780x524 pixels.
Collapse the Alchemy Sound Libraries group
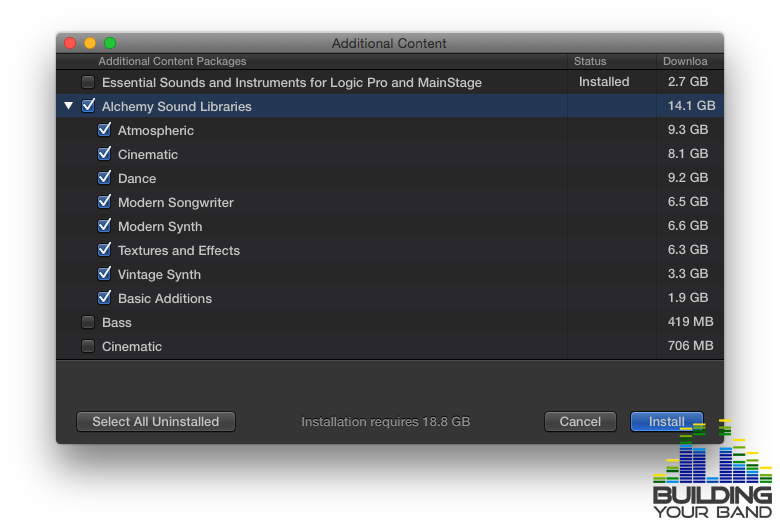pos(69,105)
